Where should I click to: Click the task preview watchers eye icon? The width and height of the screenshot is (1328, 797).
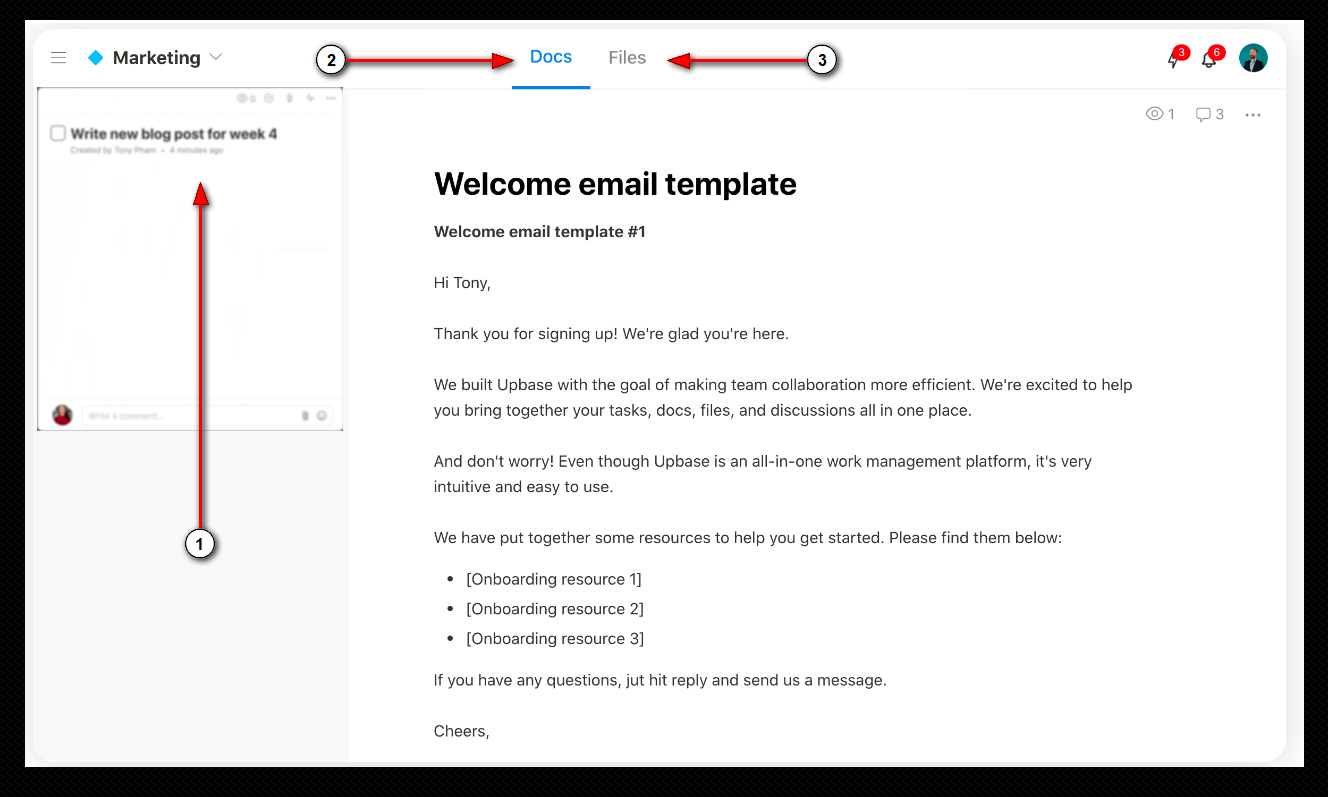pyautogui.click(x=242, y=98)
